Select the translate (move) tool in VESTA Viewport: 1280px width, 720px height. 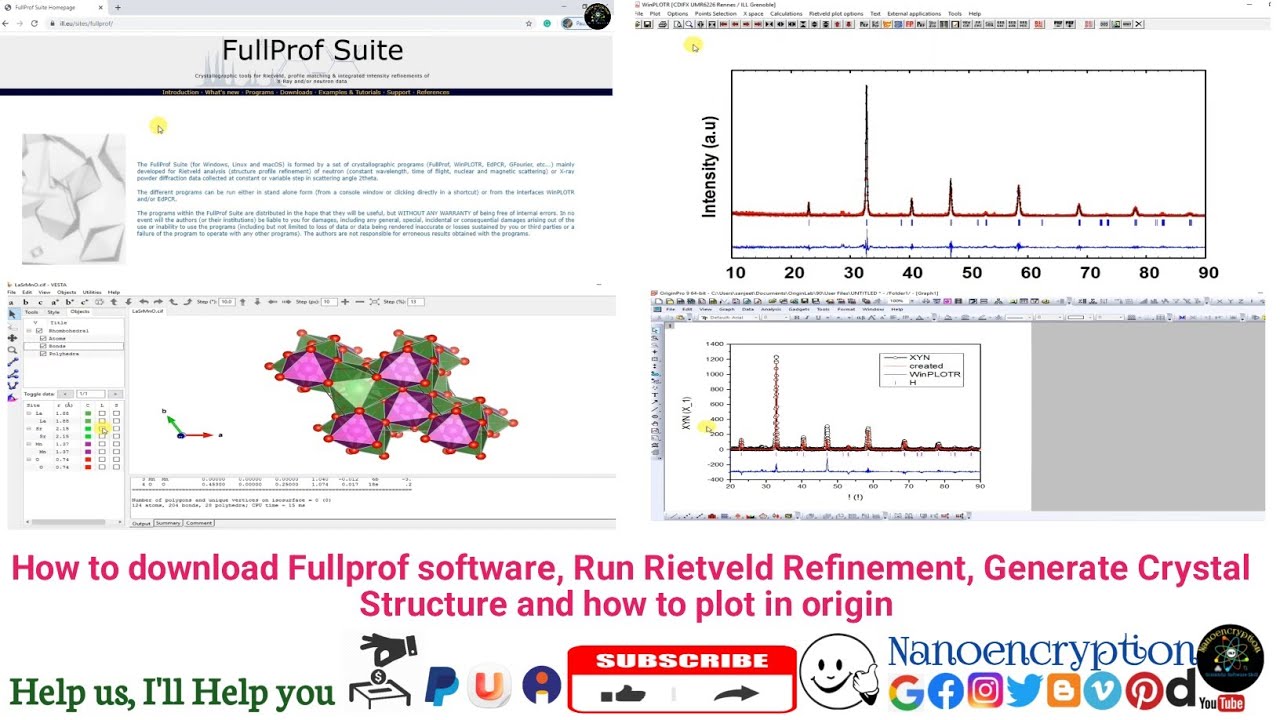click(x=12, y=338)
